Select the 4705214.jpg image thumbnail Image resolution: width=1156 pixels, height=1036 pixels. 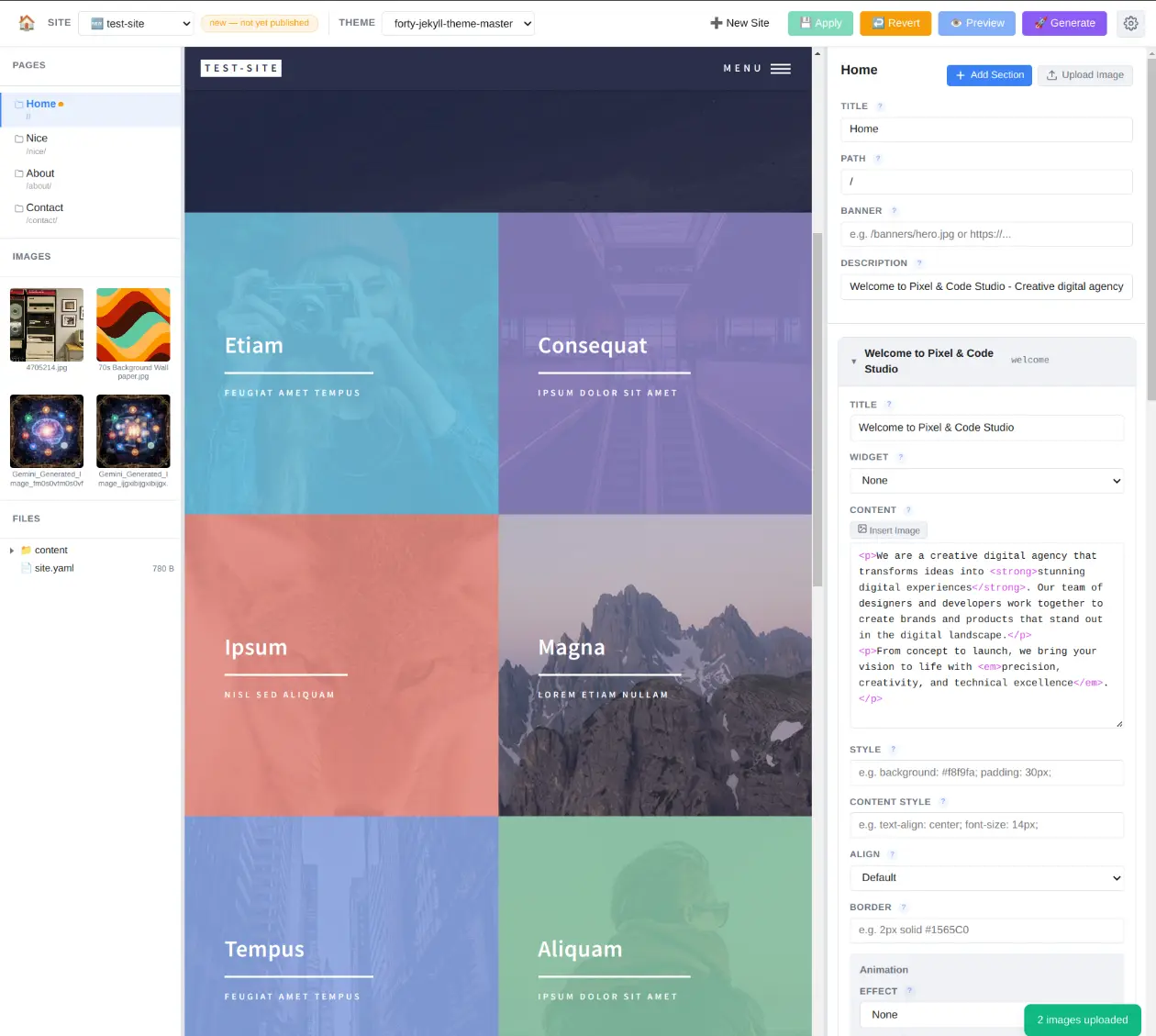46,324
